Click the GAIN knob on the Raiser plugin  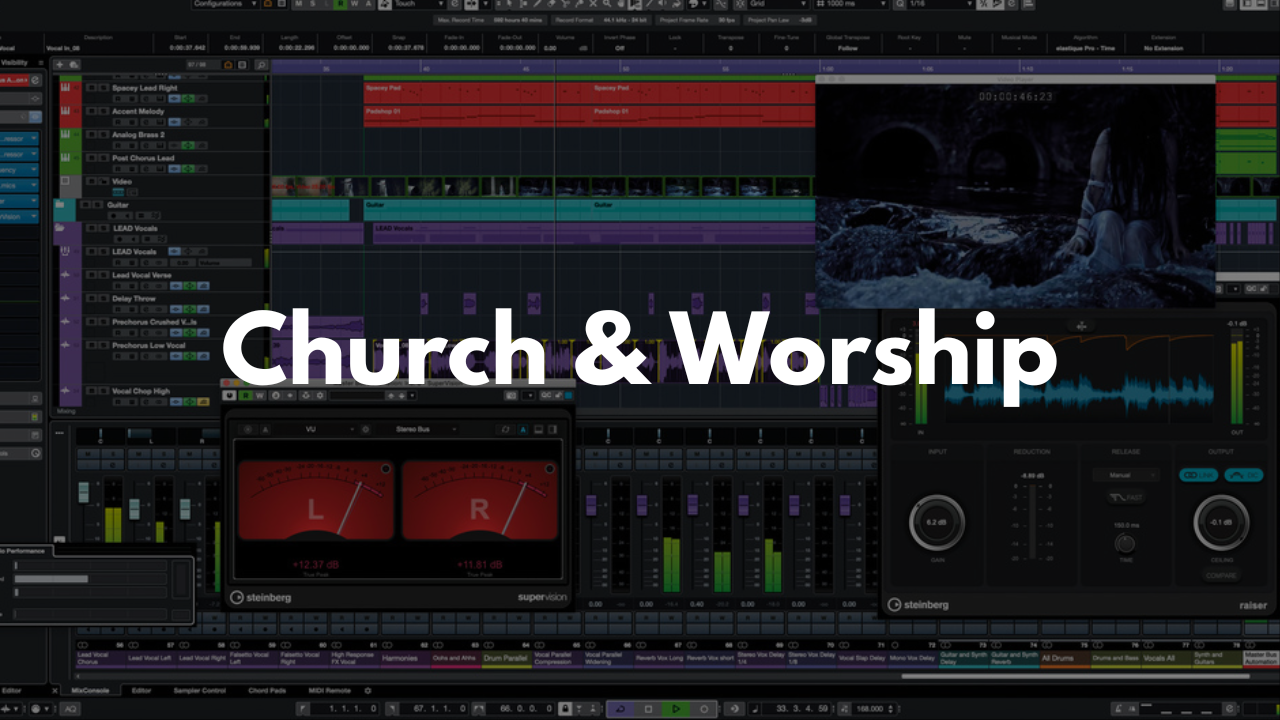coord(938,522)
